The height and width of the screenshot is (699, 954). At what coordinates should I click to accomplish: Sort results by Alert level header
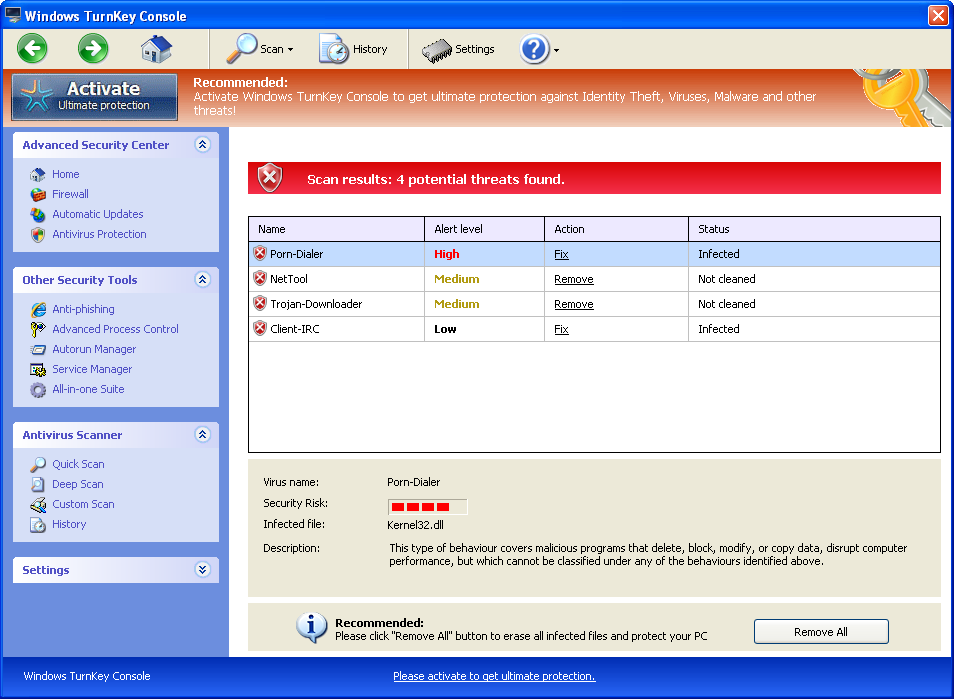[484, 229]
